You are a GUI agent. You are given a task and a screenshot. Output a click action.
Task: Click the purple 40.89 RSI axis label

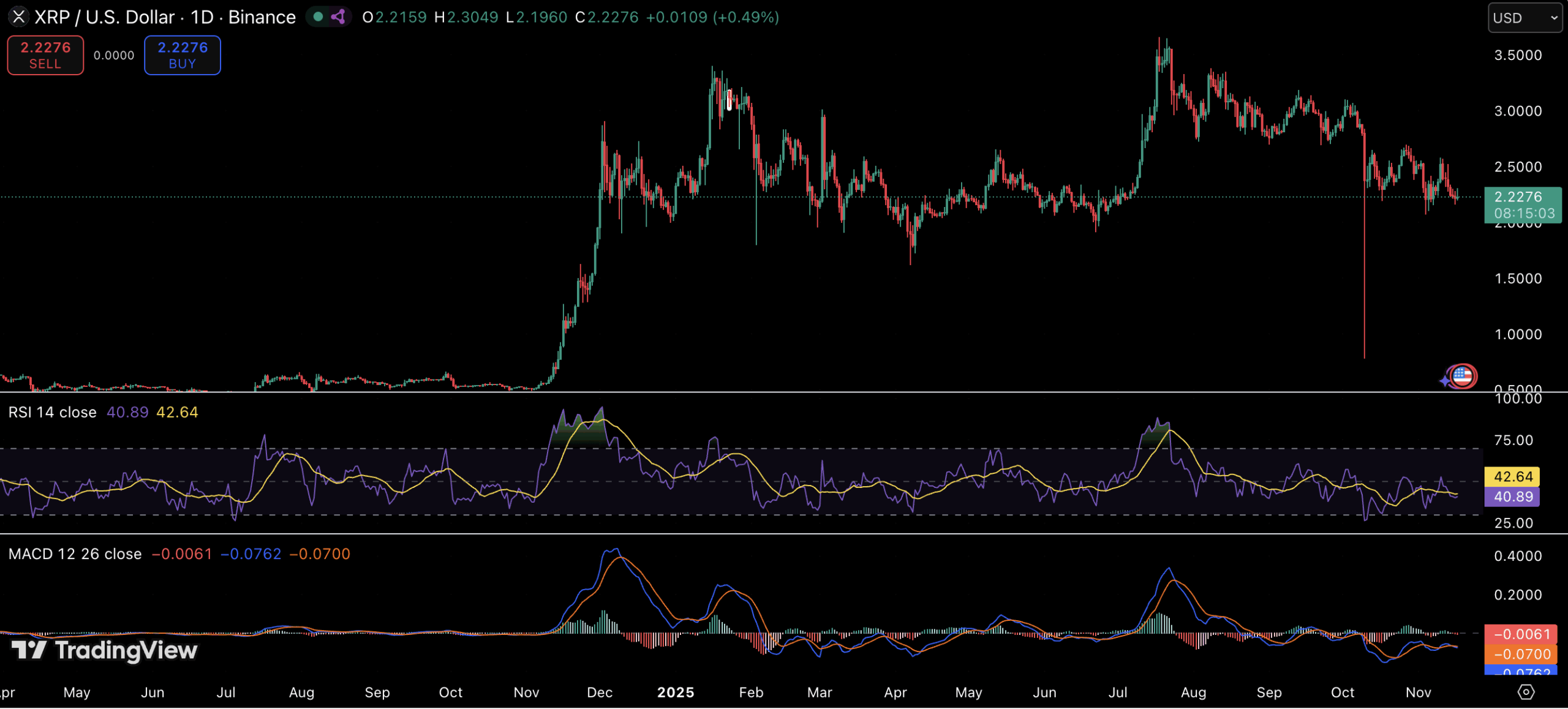click(x=1512, y=497)
